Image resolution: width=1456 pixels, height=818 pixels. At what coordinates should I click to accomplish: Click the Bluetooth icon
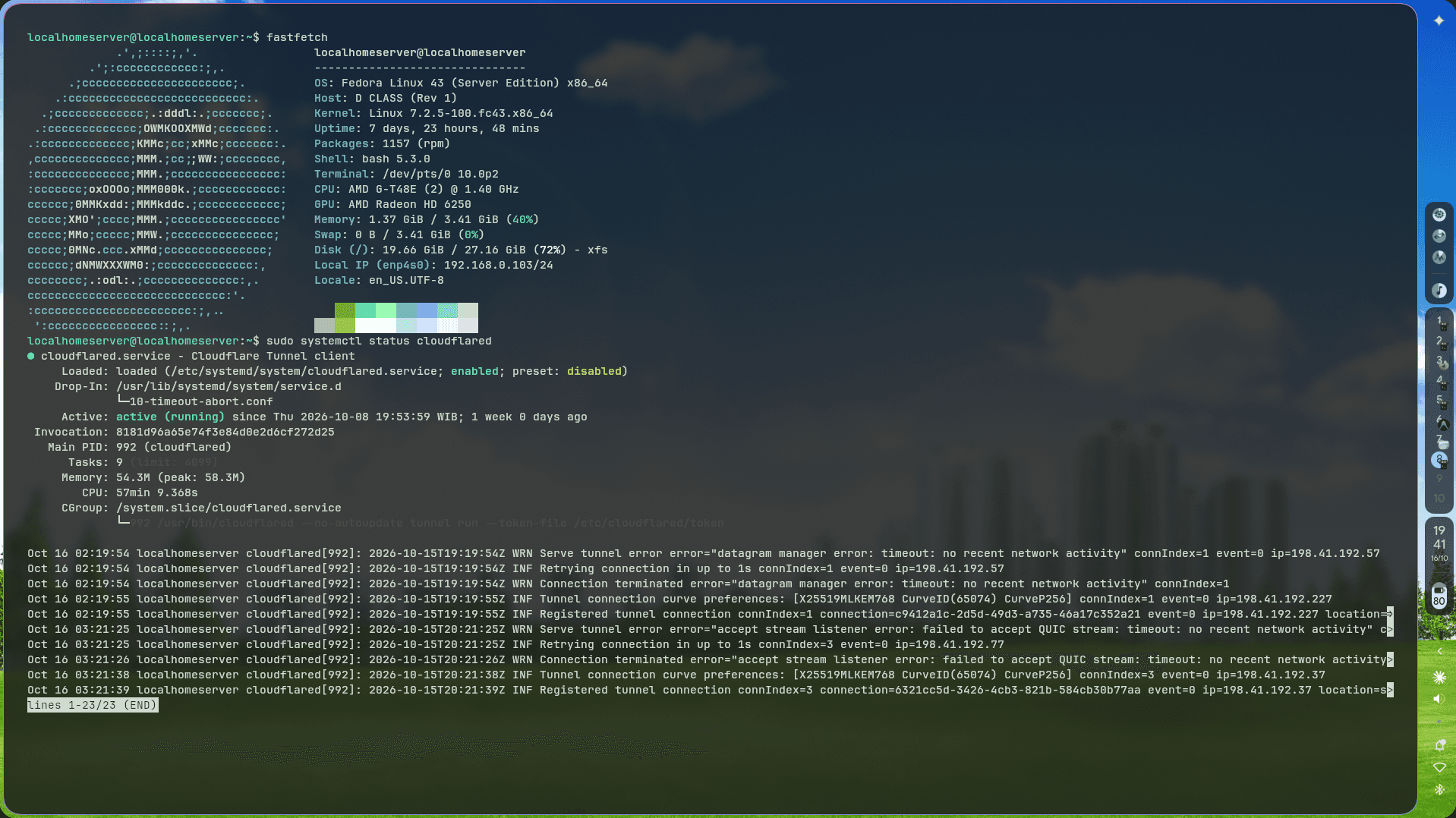1439,790
